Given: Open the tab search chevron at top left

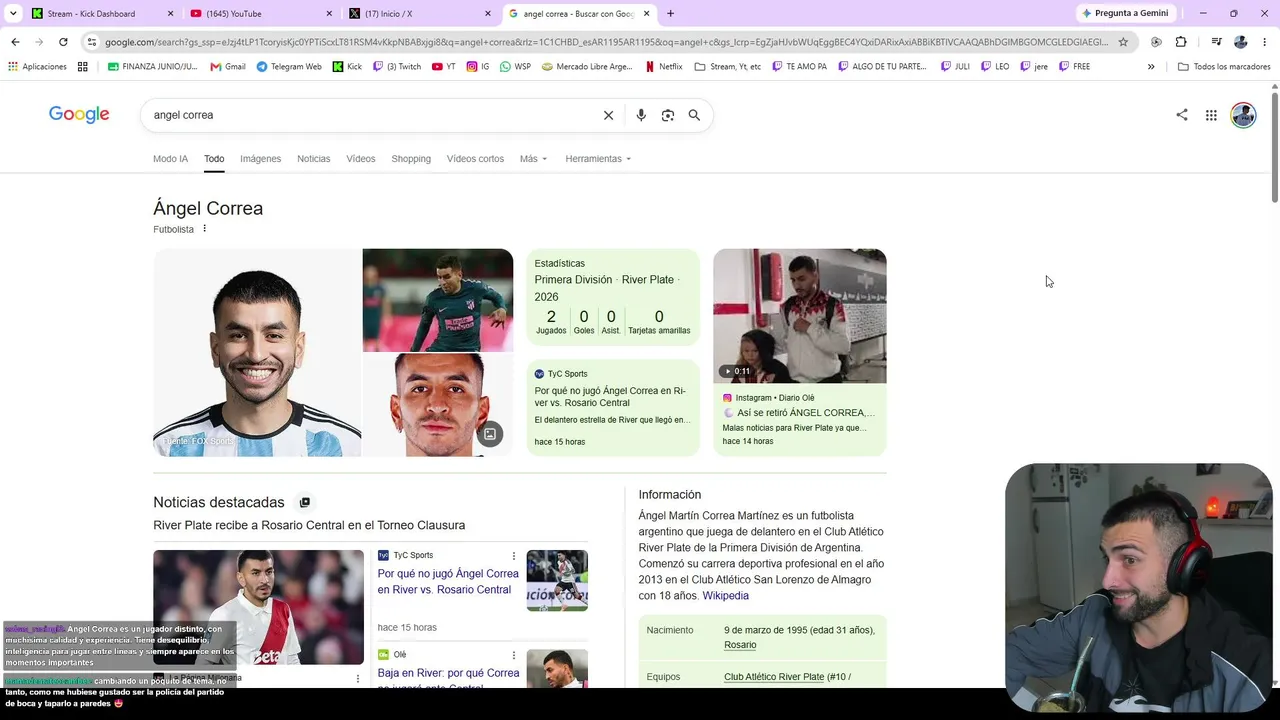Looking at the screenshot, I should pyautogui.click(x=13, y=14).
